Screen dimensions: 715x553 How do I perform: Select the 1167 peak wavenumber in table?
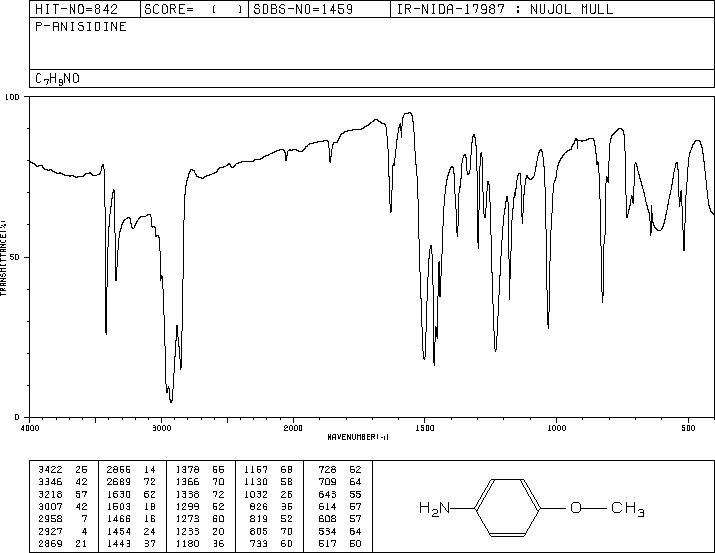[256, 470]
